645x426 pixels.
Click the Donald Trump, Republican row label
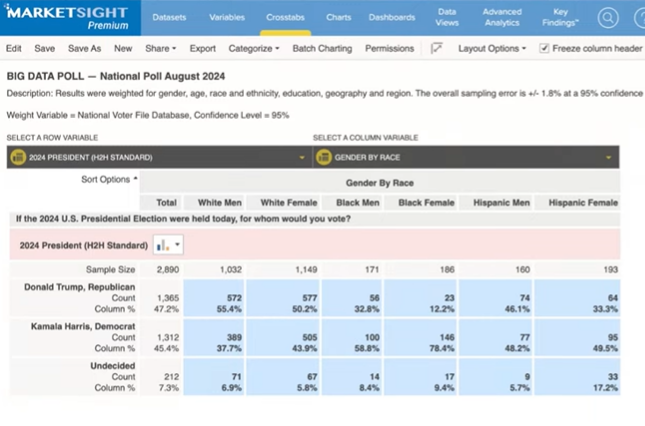79,287
